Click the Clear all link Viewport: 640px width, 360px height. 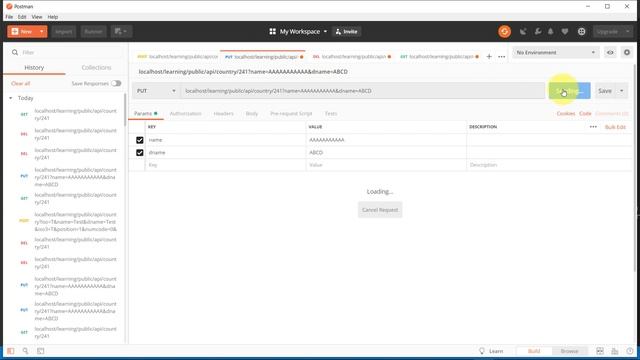click(x=21, y=83)
